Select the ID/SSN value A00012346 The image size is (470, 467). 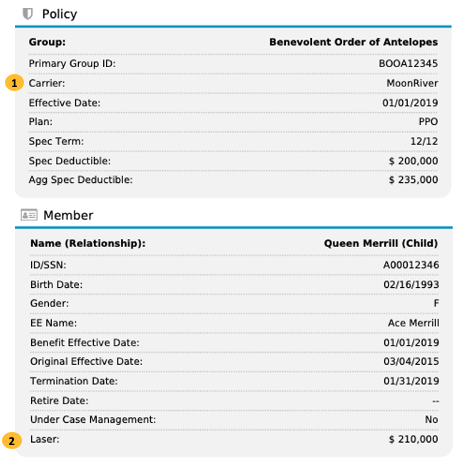(x=411, y=265)
